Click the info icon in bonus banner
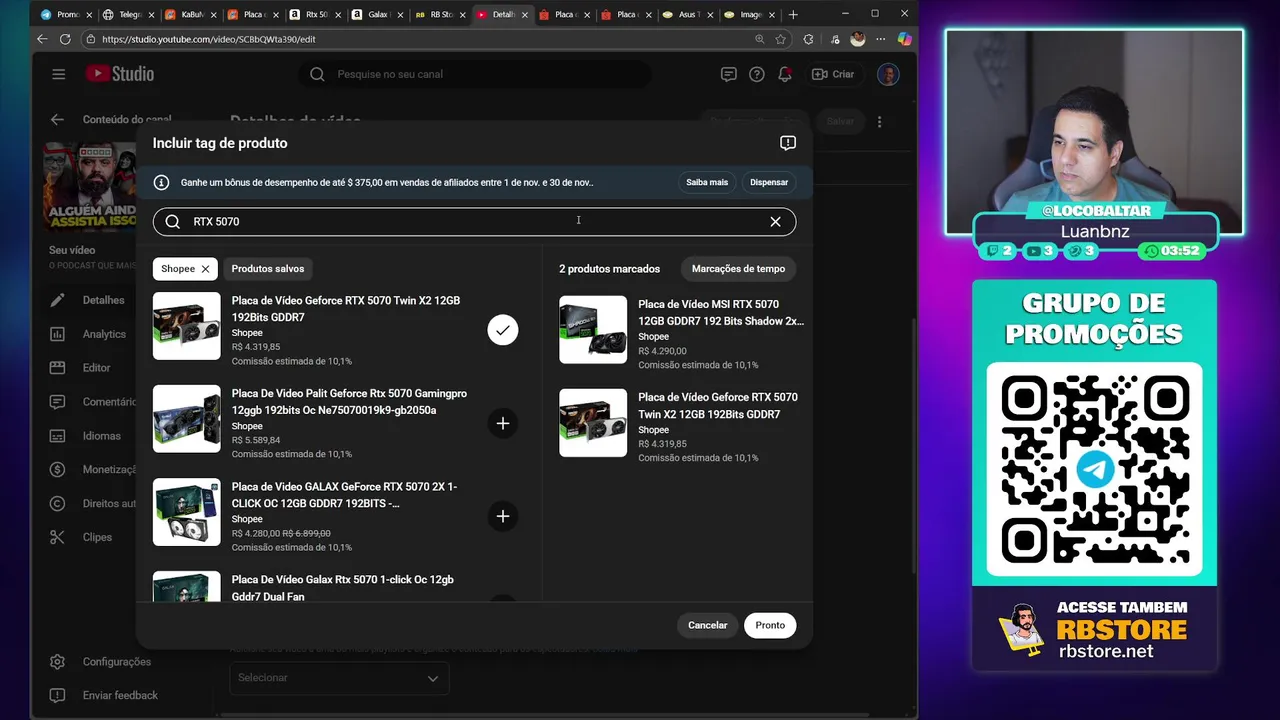 coord(161,182)
